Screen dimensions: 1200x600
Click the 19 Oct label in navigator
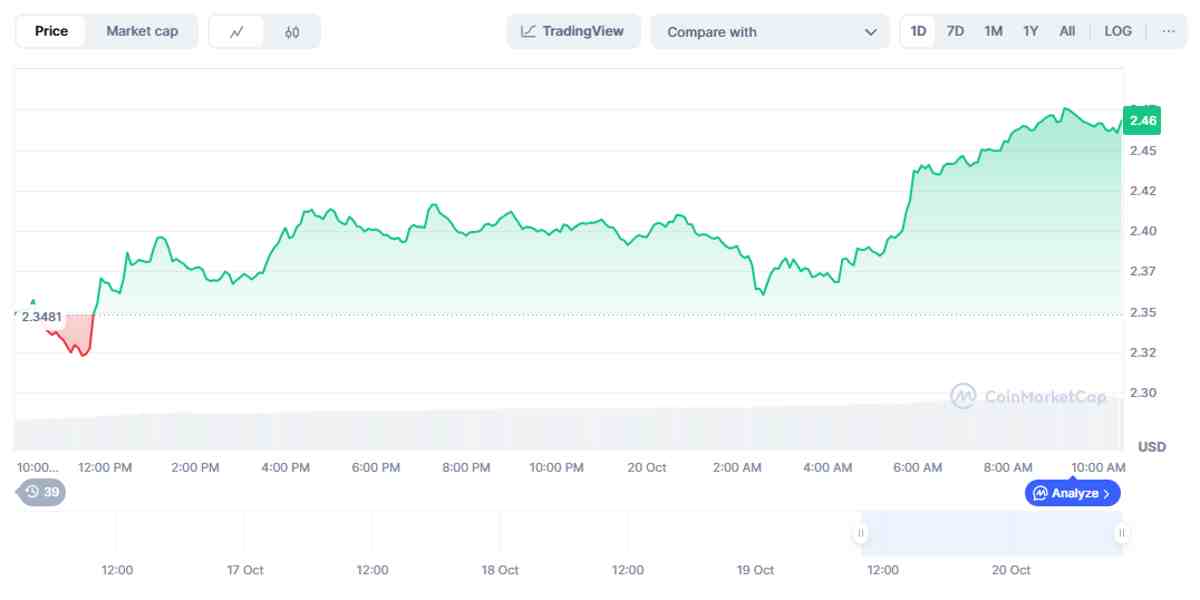pos(755,570)
